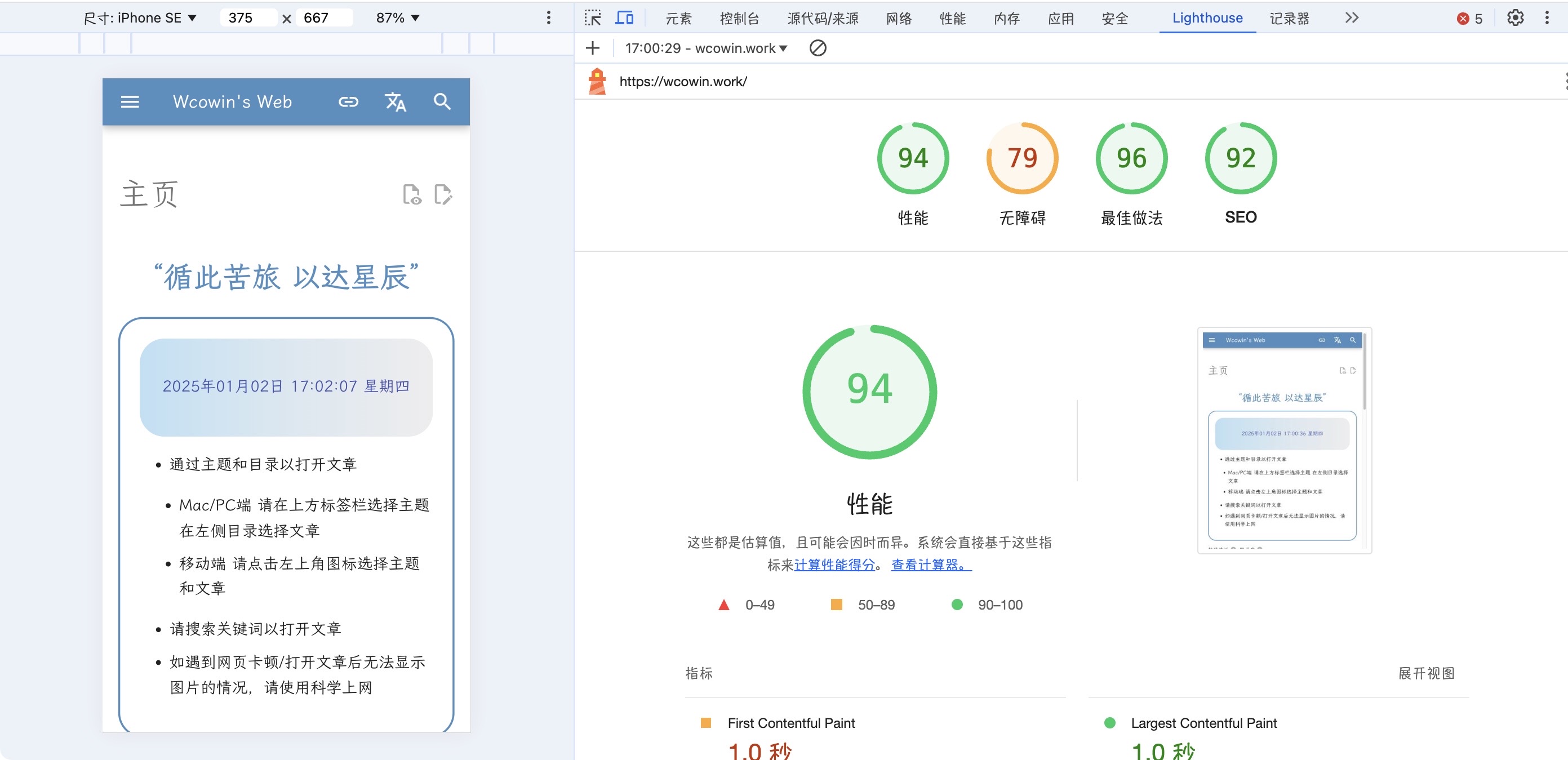Open the language translate icon in header
Viewport: 1568px width, 760px height.
click(396, 101)
